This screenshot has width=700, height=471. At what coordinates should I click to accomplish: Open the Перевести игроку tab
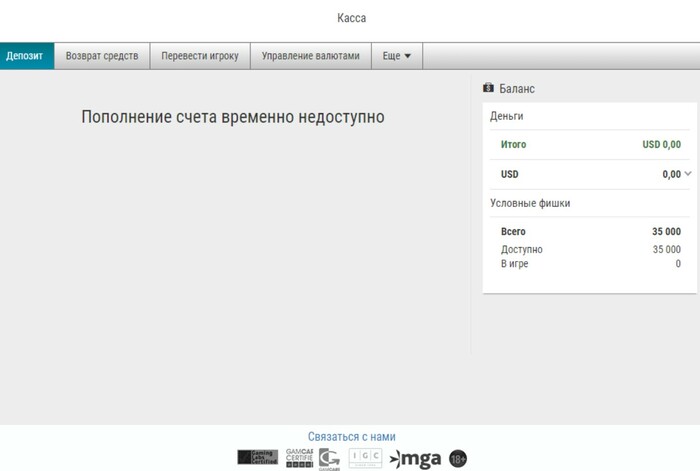pyautogui.click(x=200, y=56)
